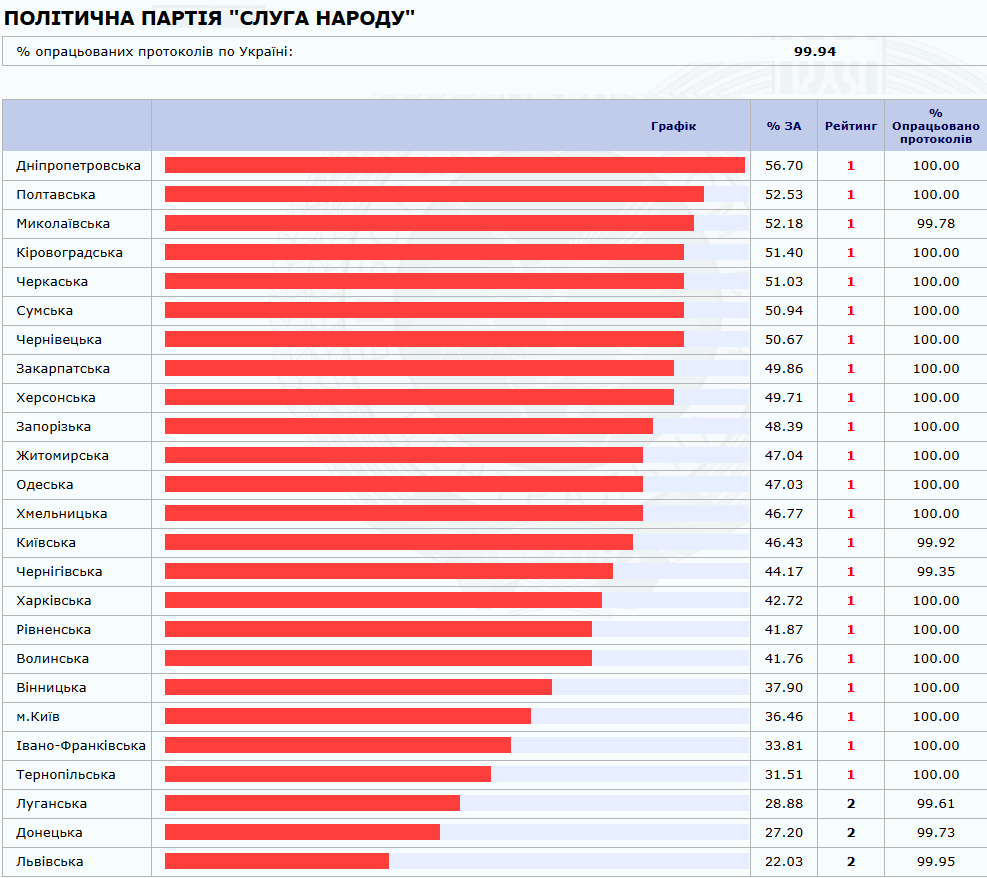Viewport: 987px width, 878px height.
Task: Click the % ЗА column header
Action: (x=784, y=126)
